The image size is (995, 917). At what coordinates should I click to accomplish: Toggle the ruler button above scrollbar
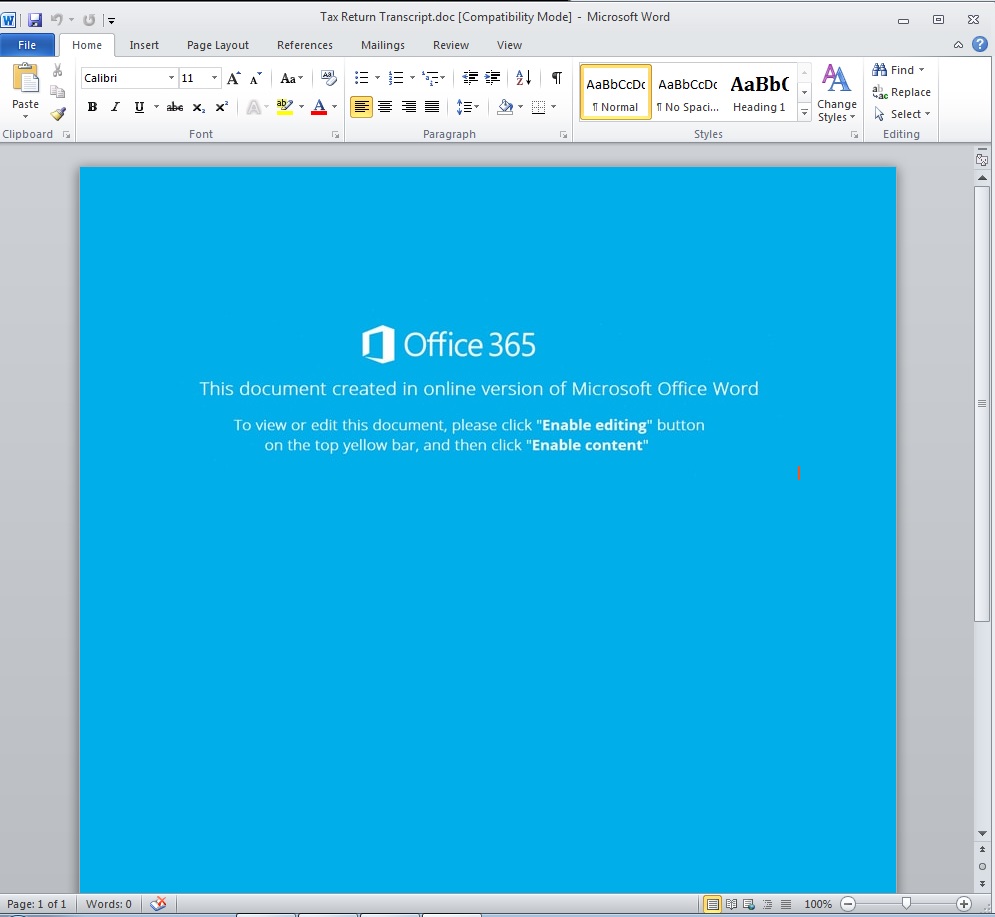[x=982, y=160]
